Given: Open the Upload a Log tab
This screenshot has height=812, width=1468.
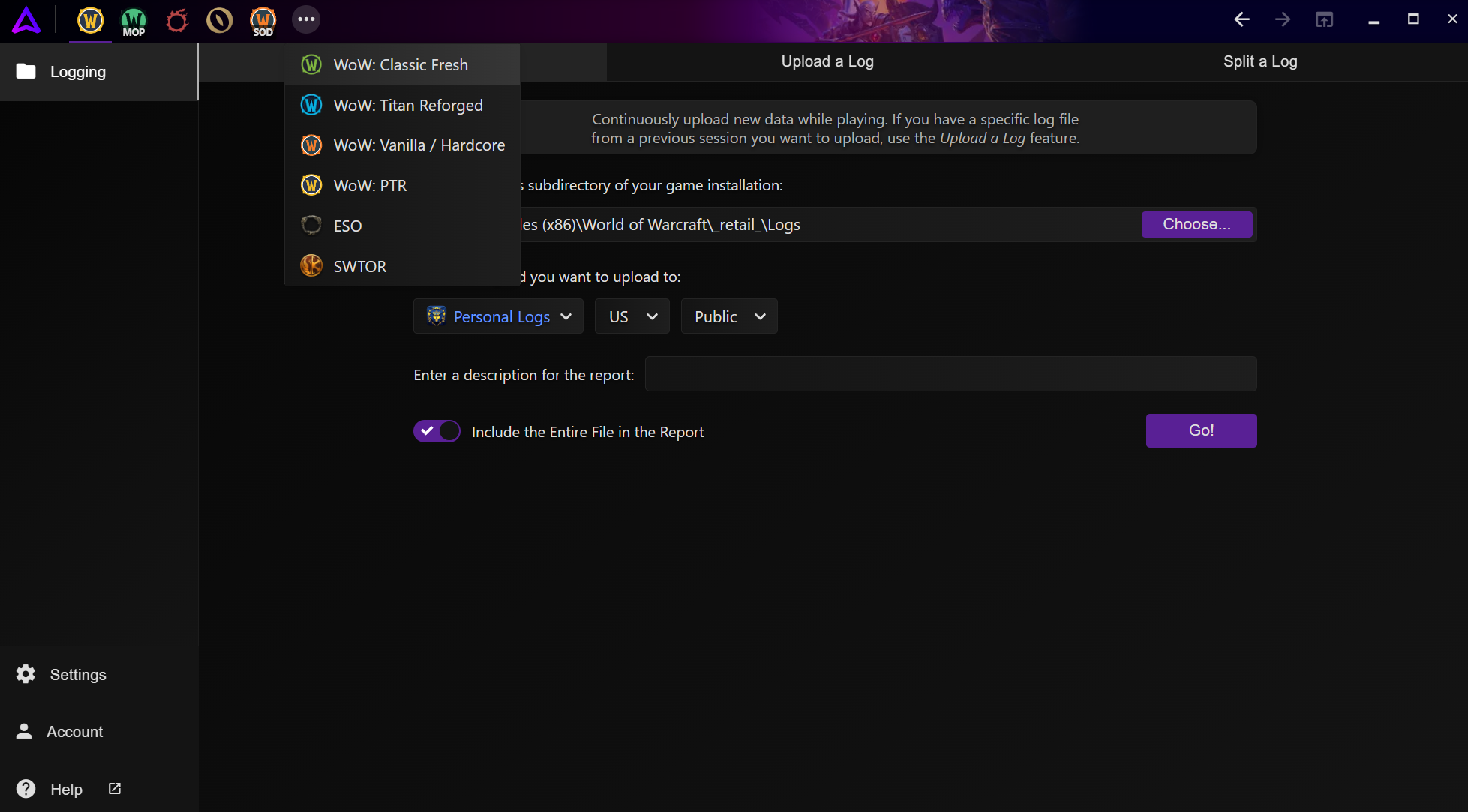Looking at the screenshot, I should click(827, 61).
